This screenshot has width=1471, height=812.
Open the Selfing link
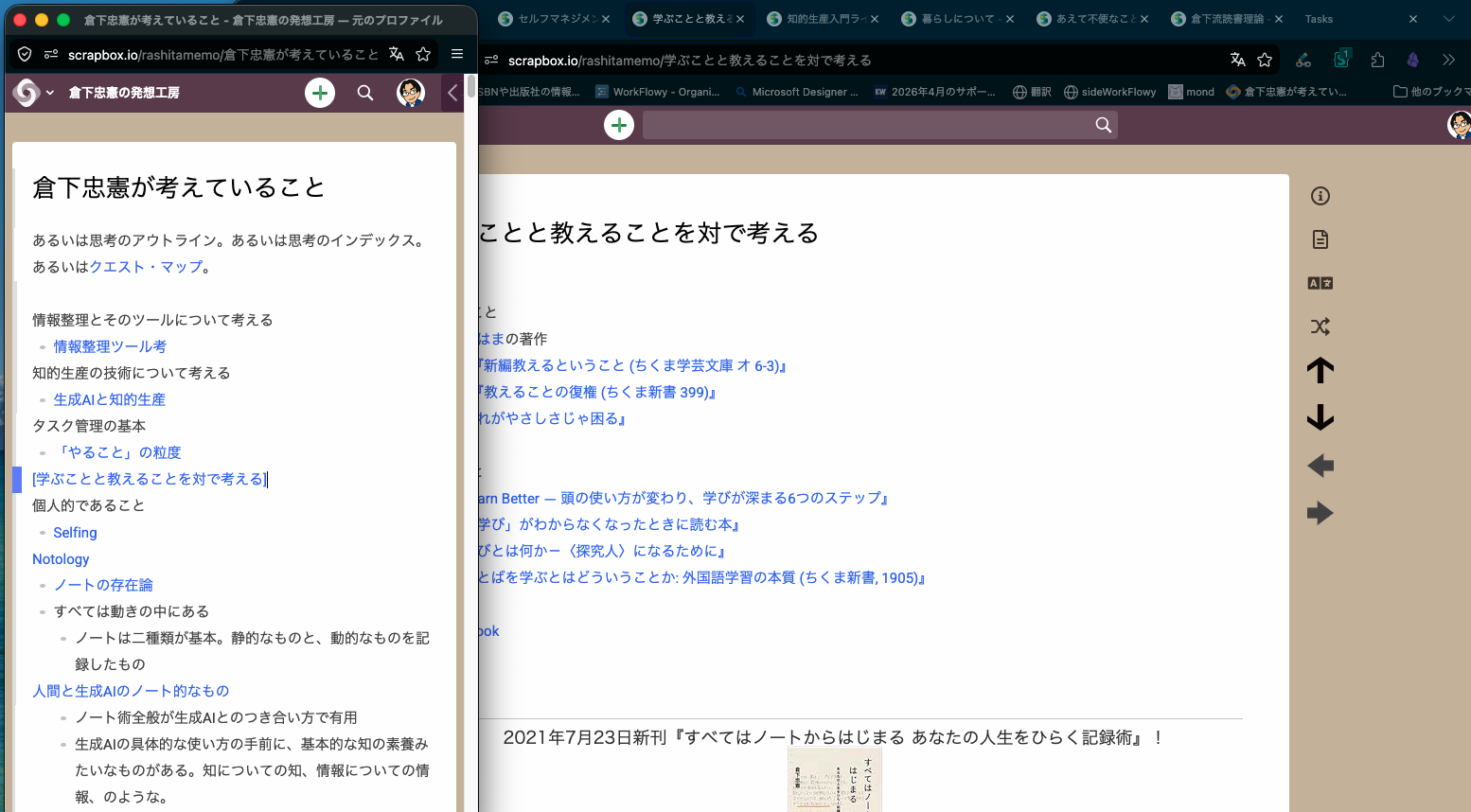pos(75,533)
